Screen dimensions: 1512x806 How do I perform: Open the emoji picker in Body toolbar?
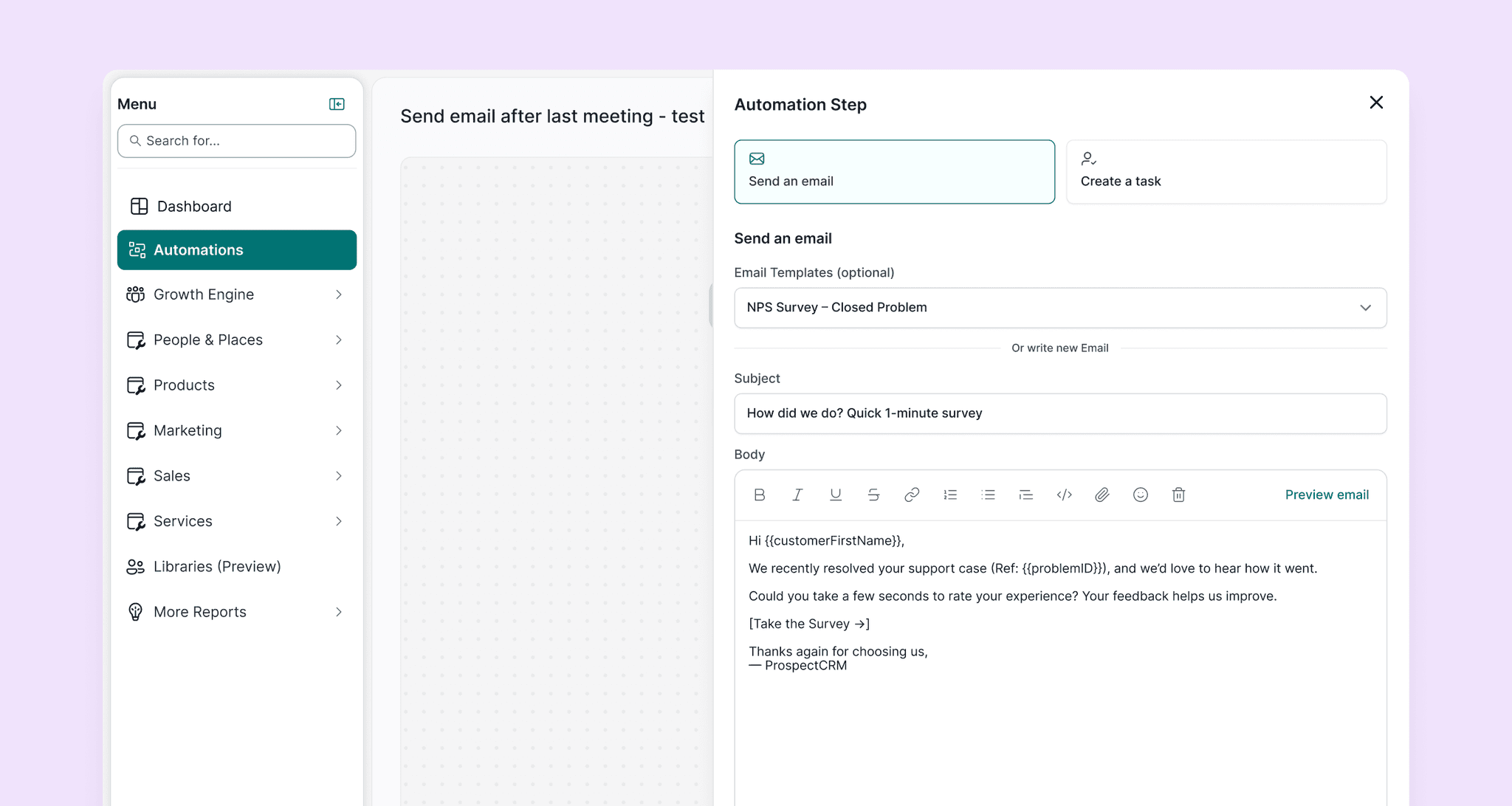pos(1141,495)
